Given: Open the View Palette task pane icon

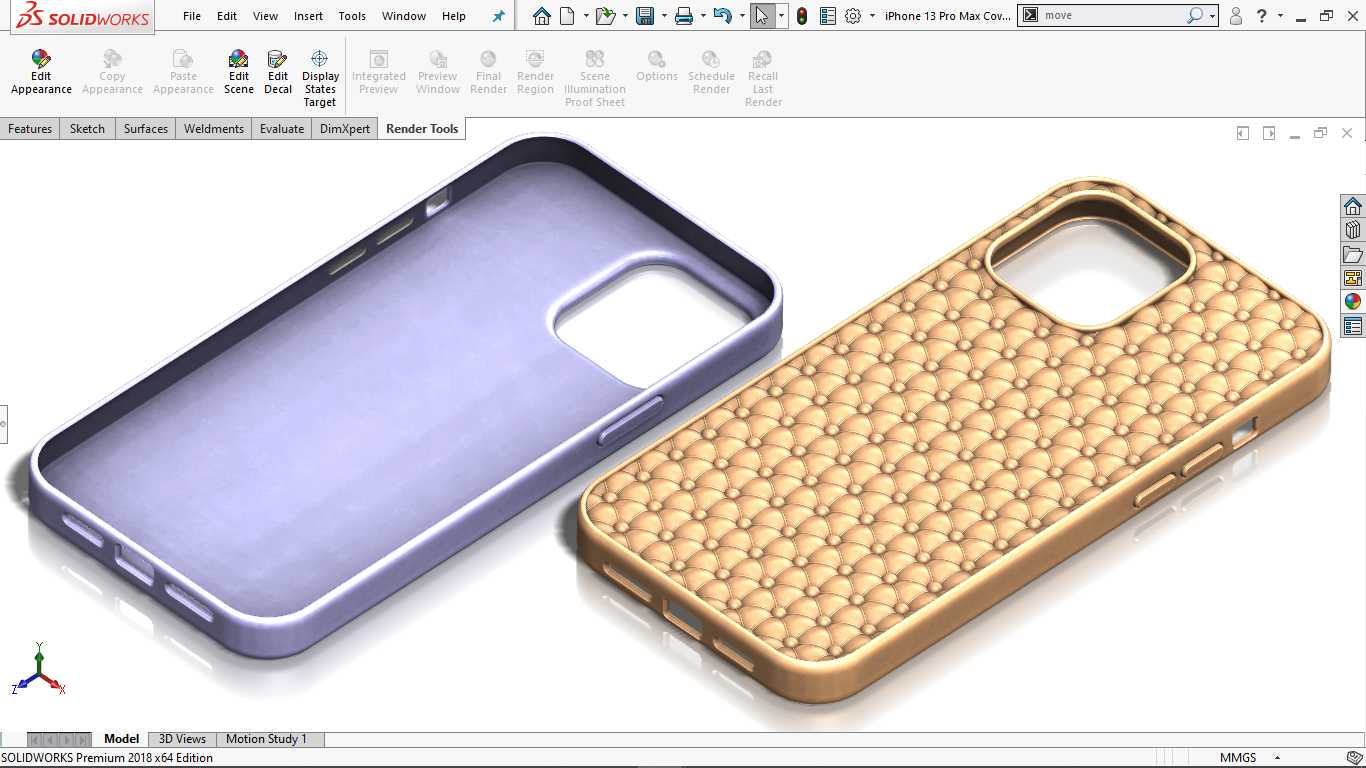Looking at the screenshot, I should 1353,278.
